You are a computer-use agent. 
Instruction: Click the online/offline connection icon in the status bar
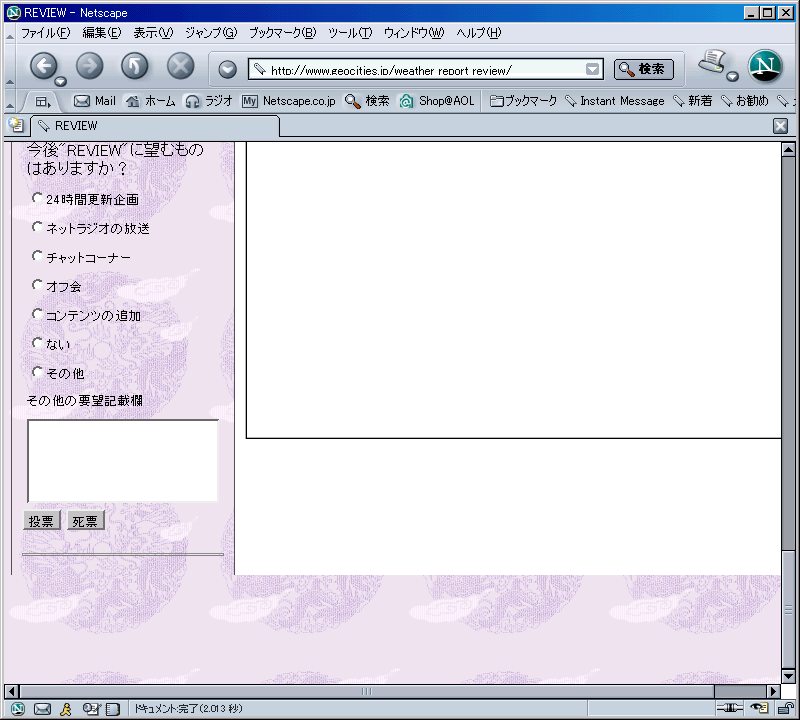[x=730, y=708]
